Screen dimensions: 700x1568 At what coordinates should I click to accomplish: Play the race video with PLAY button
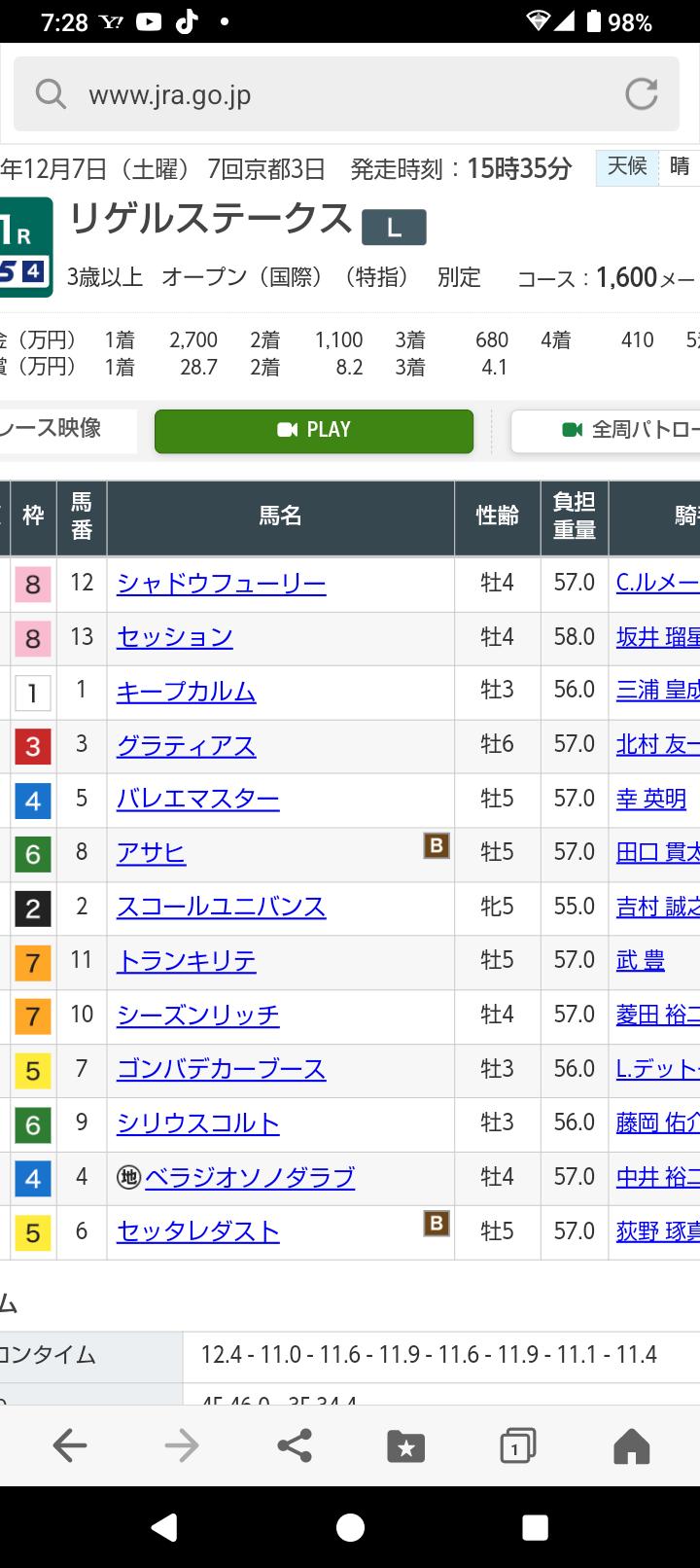[x=314, y=430]
